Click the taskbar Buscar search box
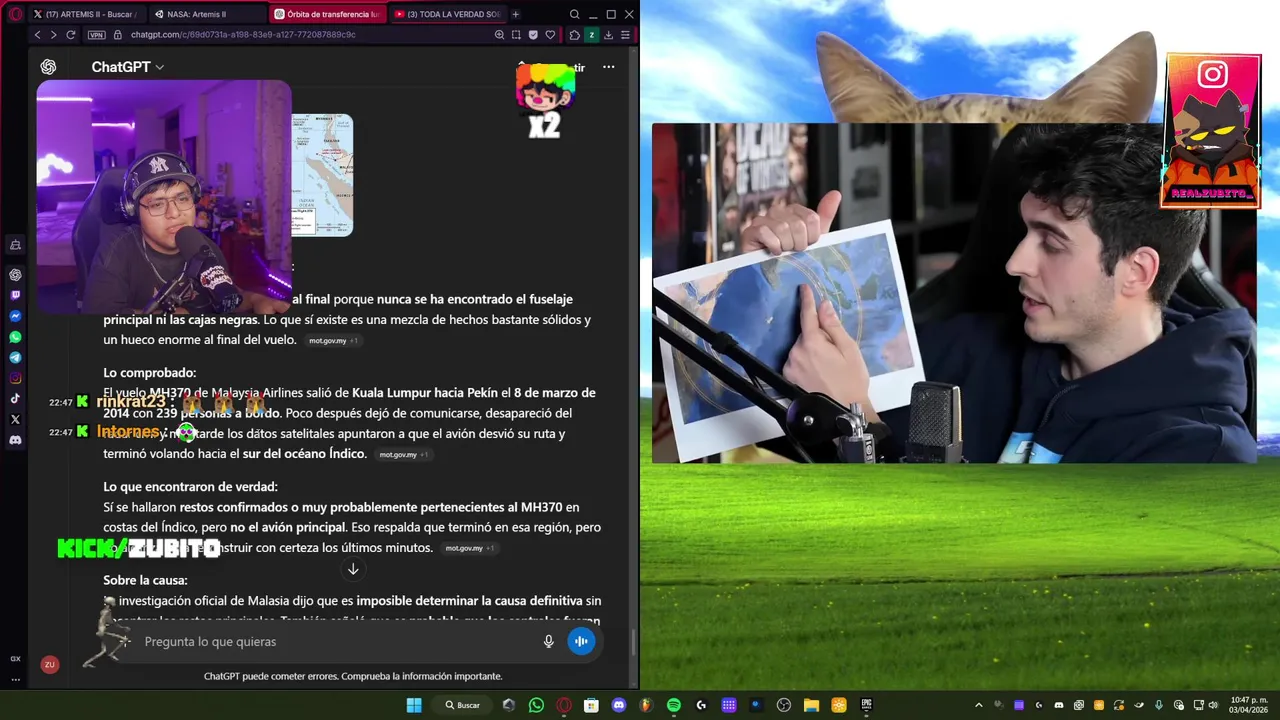The width and height of the screenshot is (1280, 720). tap(463, 705)
